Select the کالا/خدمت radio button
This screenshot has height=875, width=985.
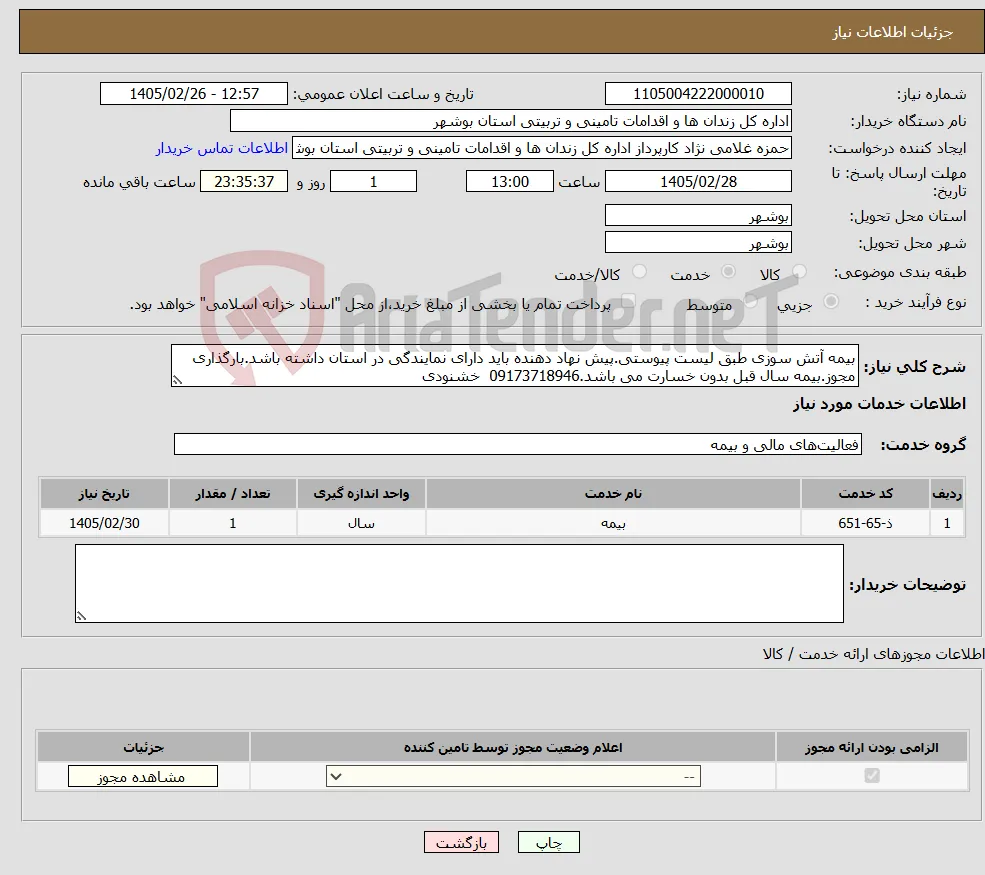639,271
